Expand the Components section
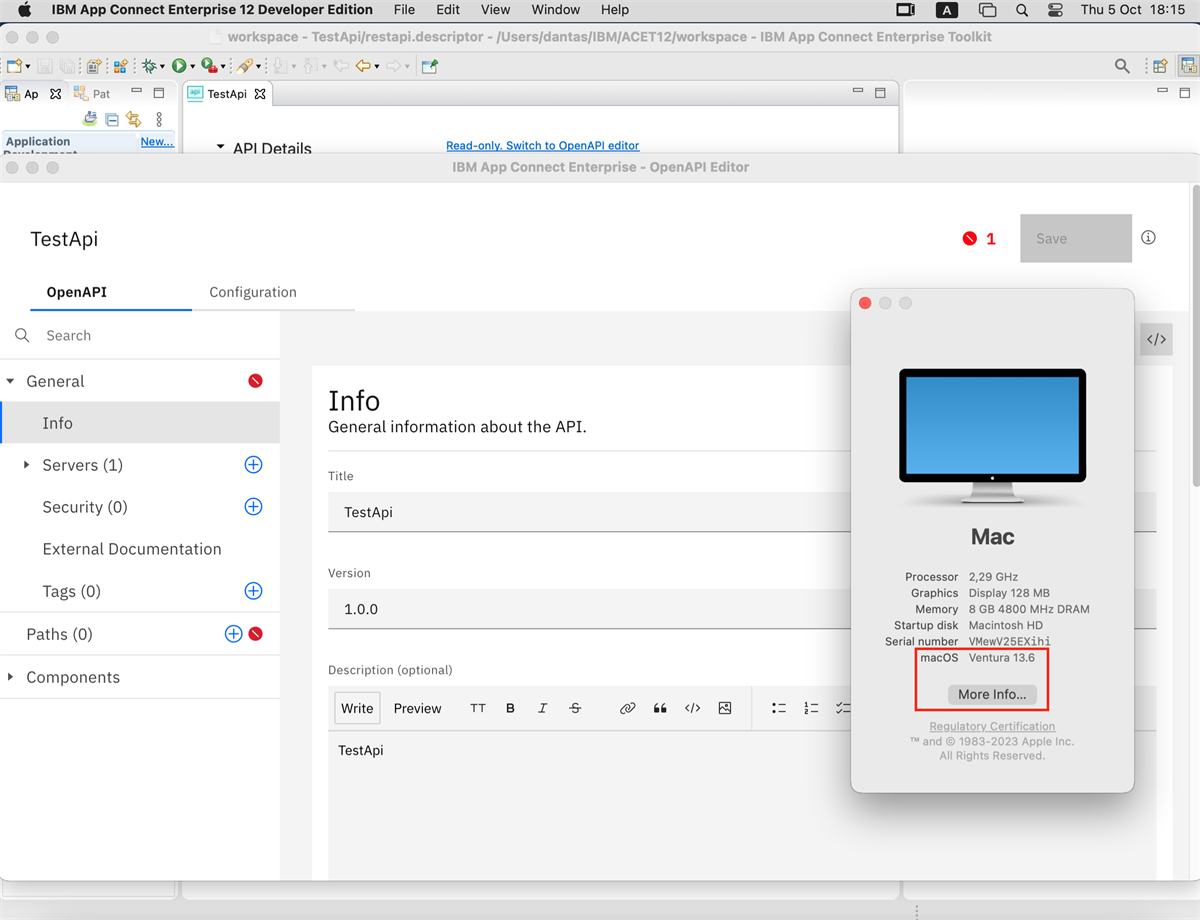The height and width of the screenshot is (920, 1200). (11, 677)
